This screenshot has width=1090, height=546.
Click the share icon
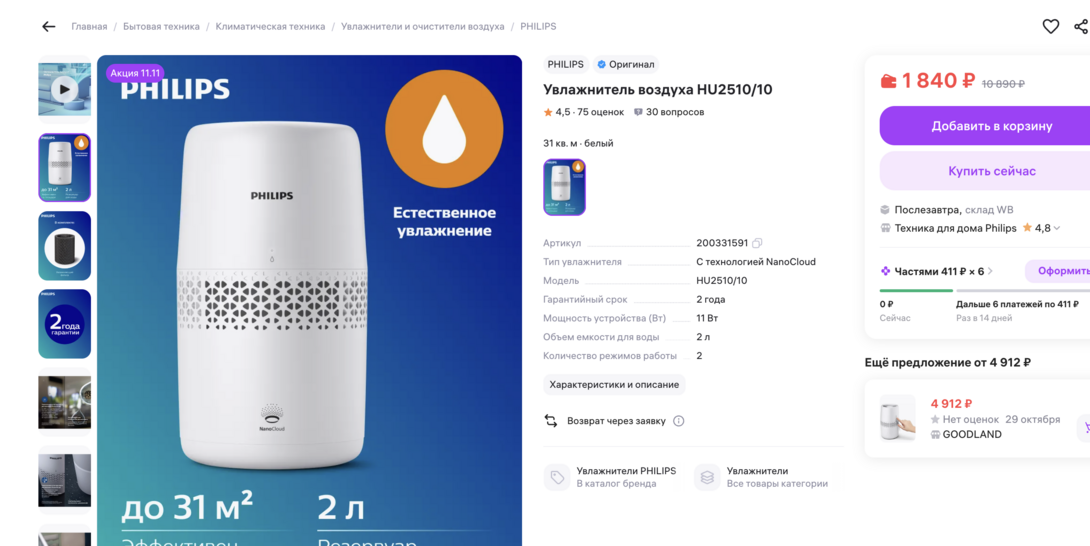(1081, 27)
